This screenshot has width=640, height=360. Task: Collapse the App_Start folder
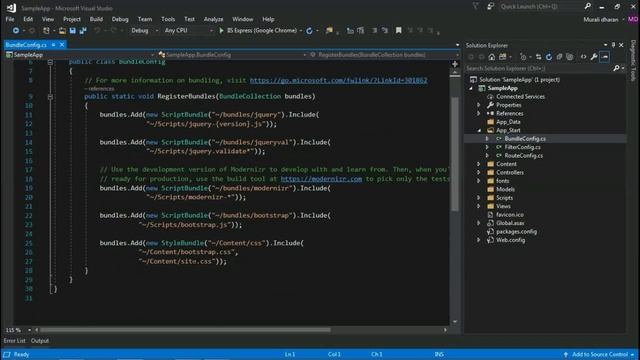(x=479, y=130)
